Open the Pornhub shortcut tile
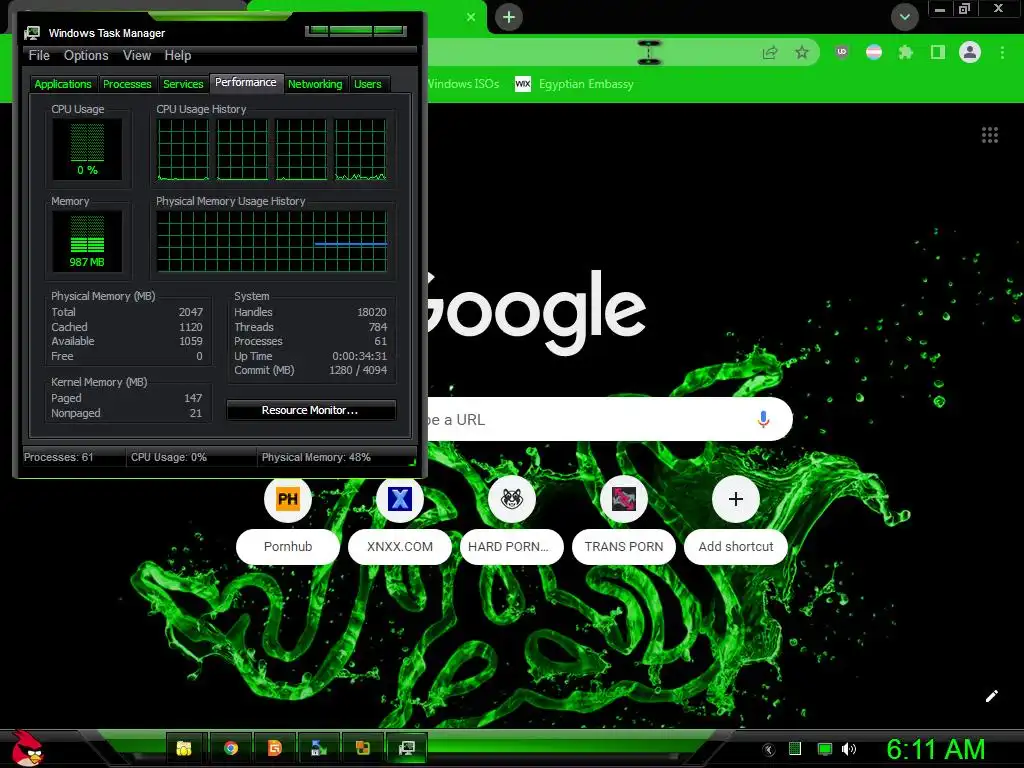This screenshot has height=768, width=1024. (287, 520)
